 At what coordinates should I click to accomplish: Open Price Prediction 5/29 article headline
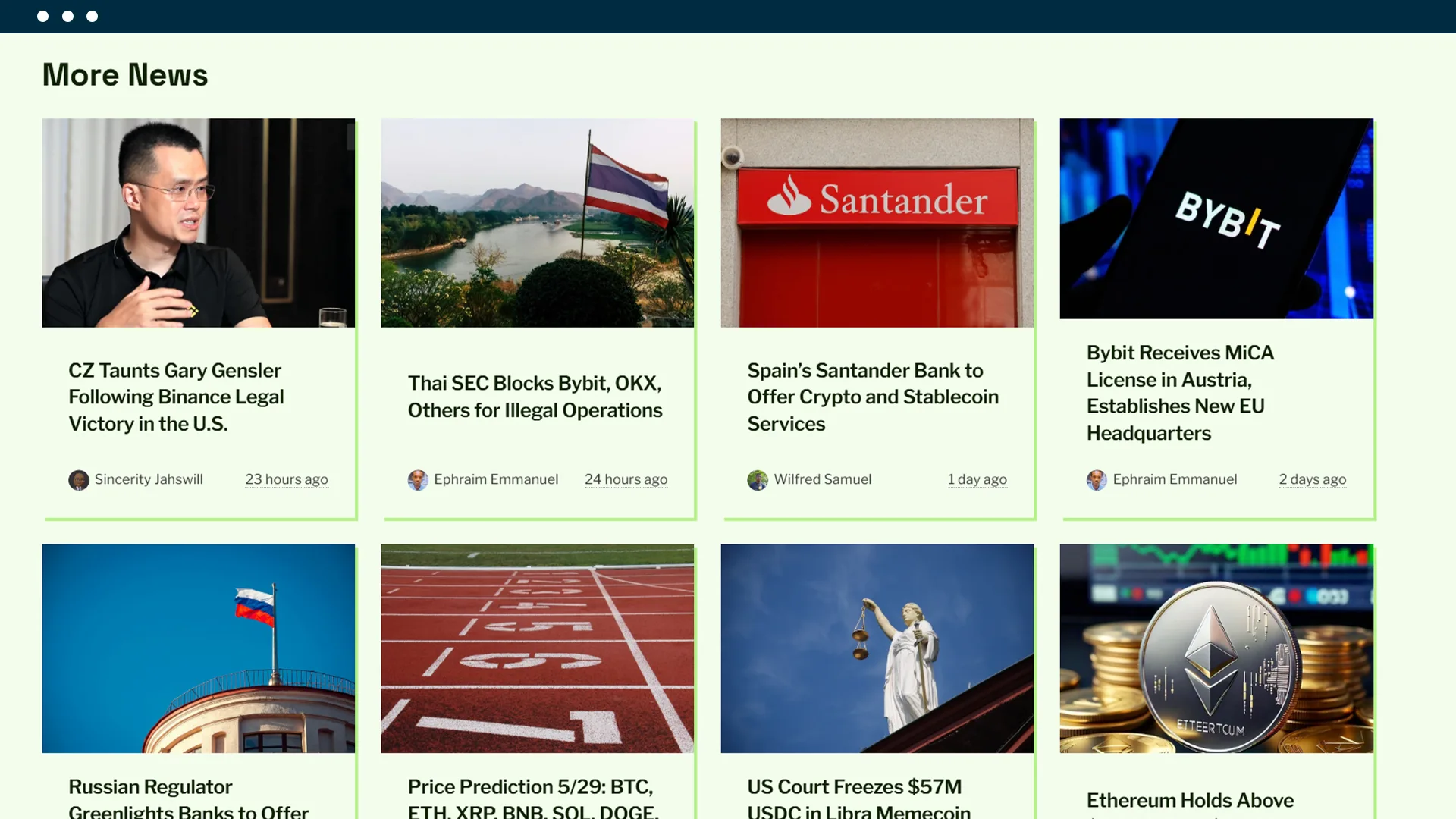(x=533, y=799)
